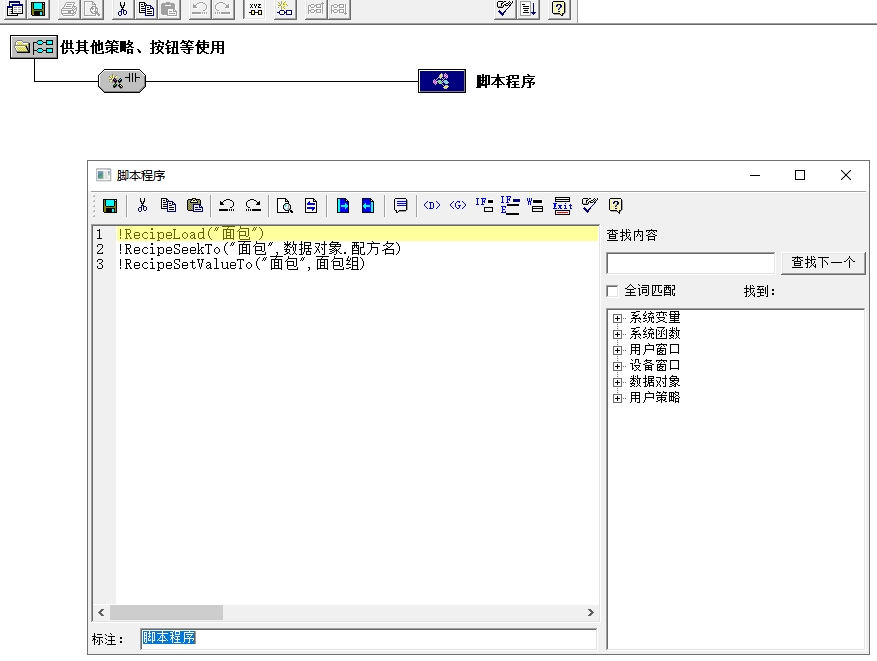This screenshot has height=661, width=877.
Task: Click the 查找内容 search input field
Action: 690,263
